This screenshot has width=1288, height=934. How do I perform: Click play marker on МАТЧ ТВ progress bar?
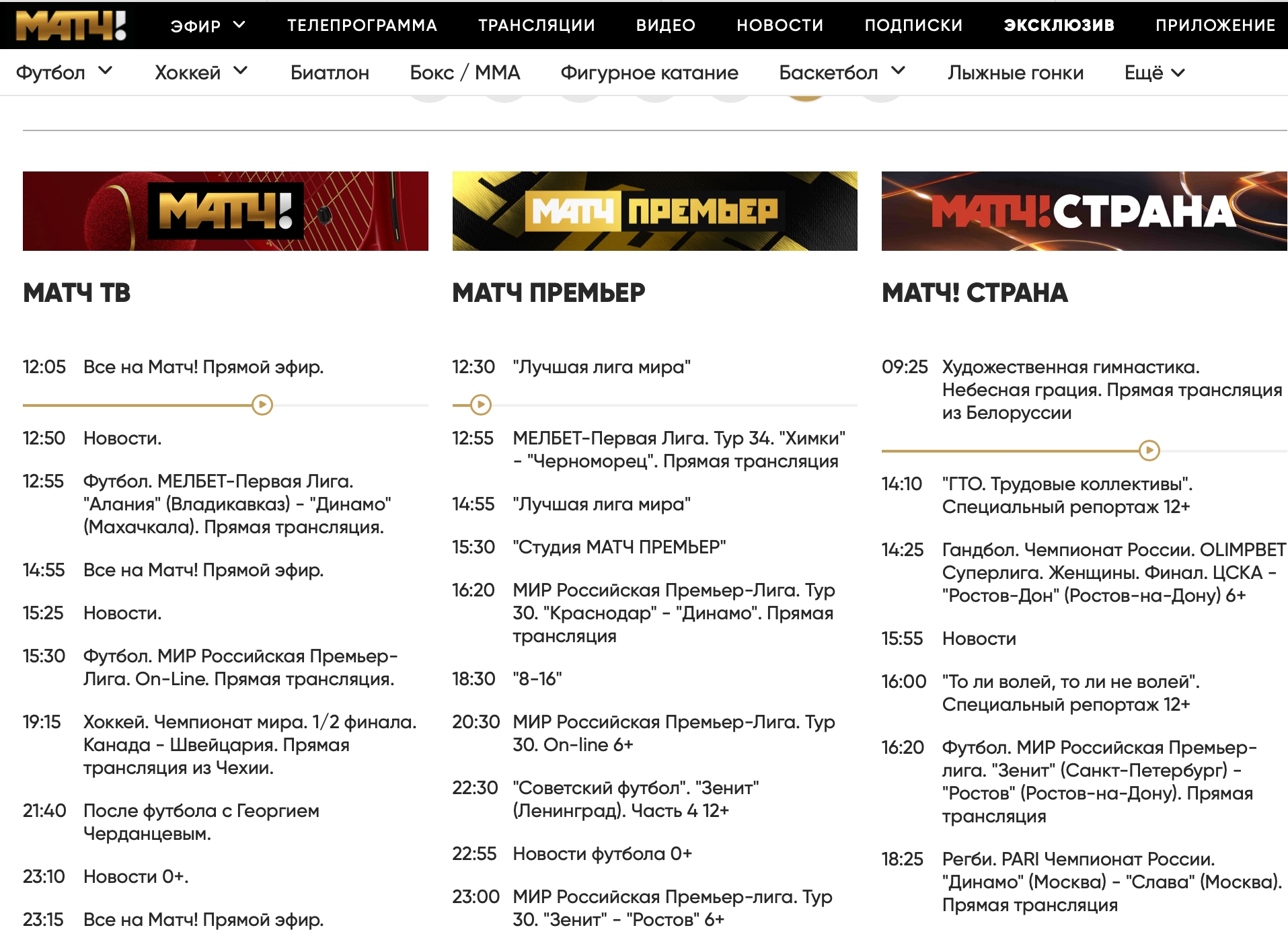point(262,405)
